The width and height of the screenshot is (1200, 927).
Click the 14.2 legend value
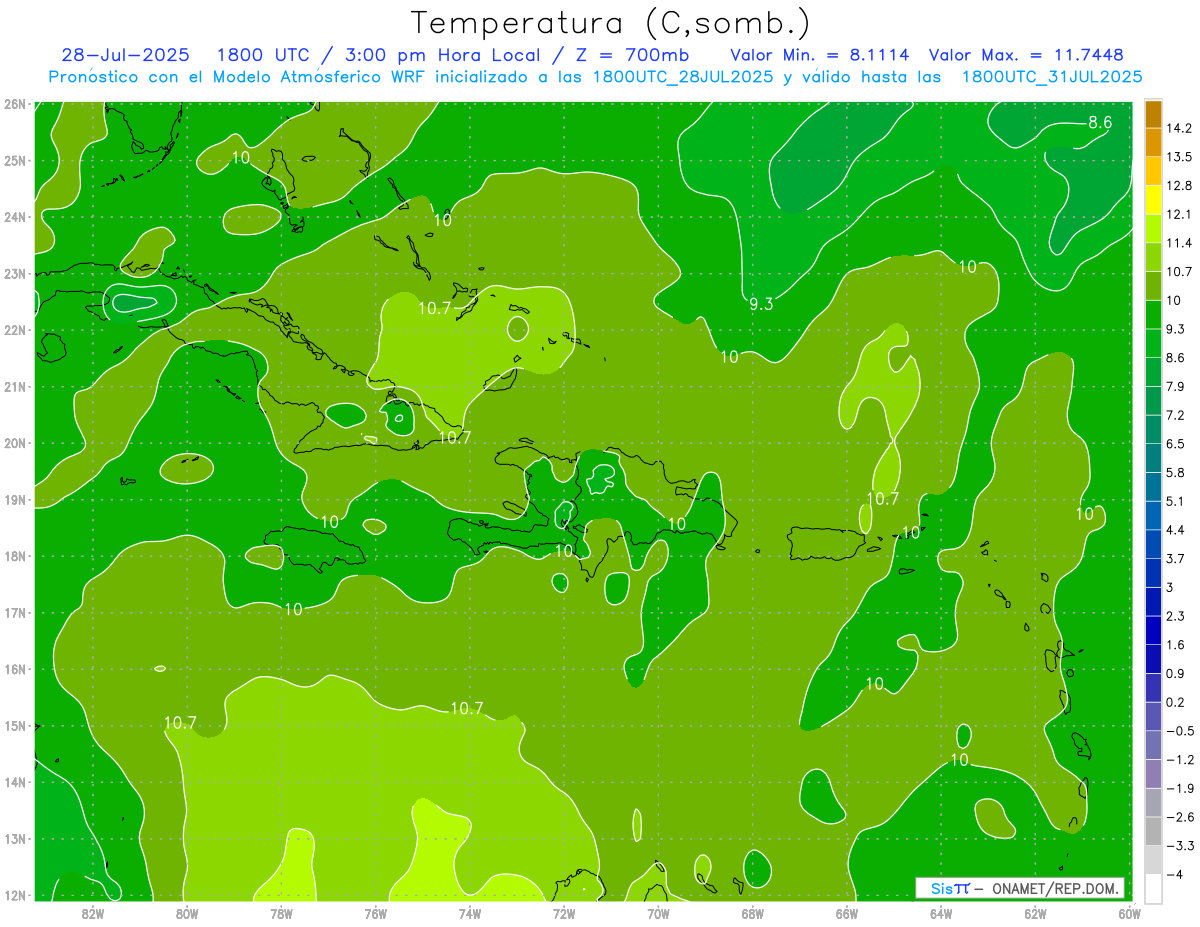point(1178,128)
